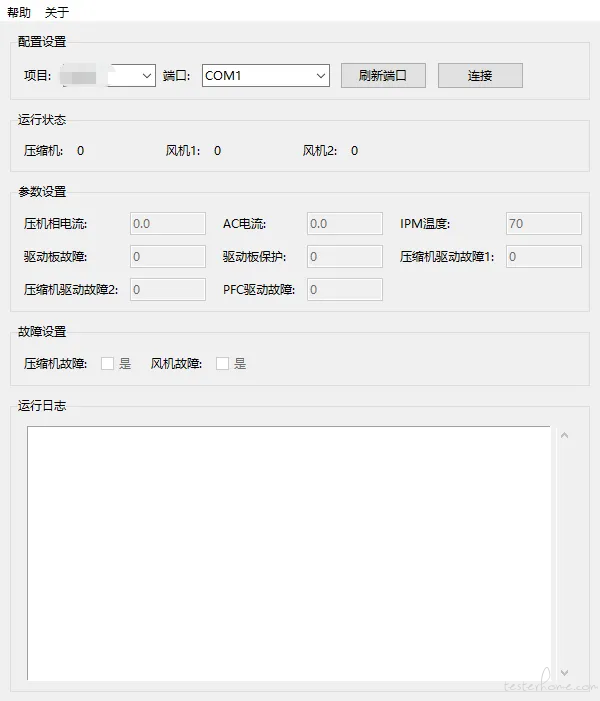Click the 驱动板保护 input field
This screenshot has width=600, height=701.
click(x=345, y=256)
